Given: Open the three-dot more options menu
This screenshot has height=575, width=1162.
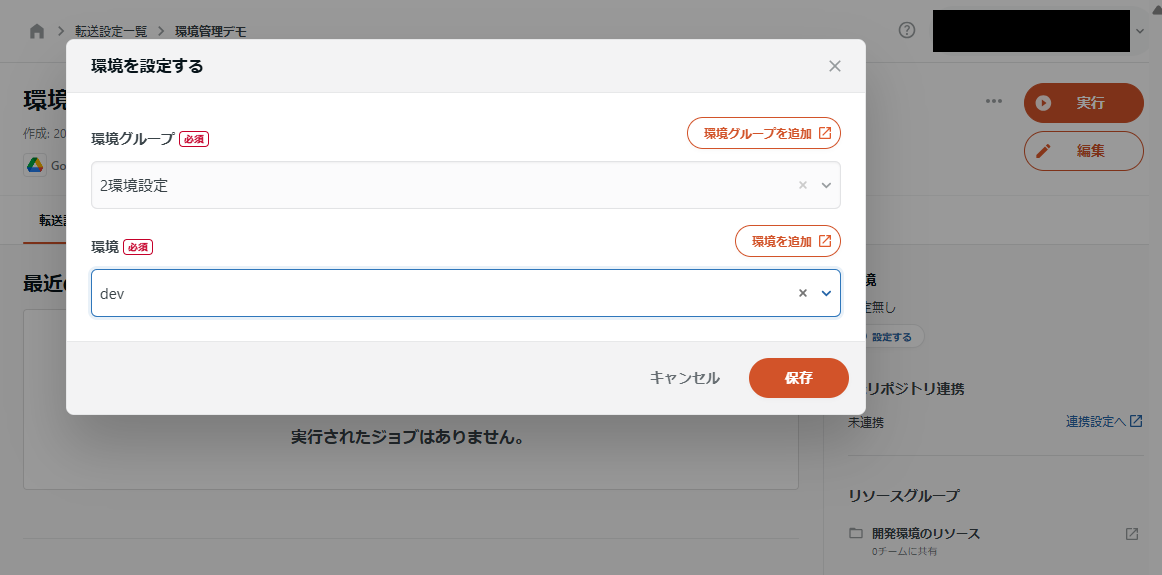Looking at the screenshot, I should (994, 102).
